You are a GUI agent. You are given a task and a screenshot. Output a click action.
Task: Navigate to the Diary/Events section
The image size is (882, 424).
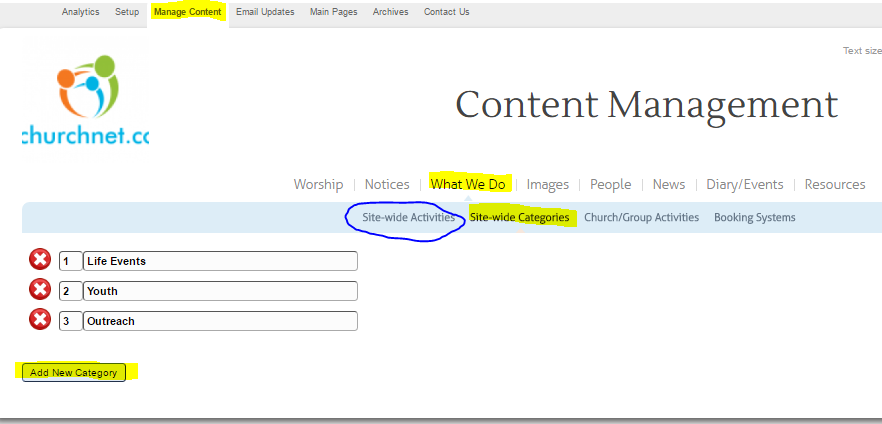(x=744, y=184)
